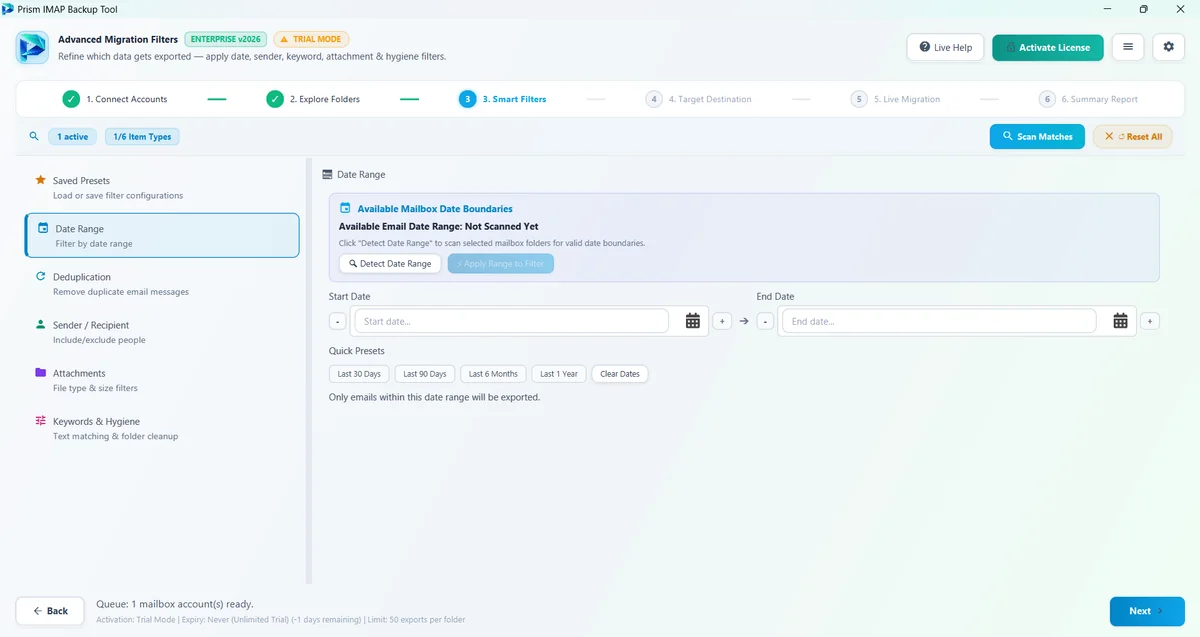Click completed checkmark for Explore Folders
The width and height of the screenshot is (1200, 637).
point(275,99)
